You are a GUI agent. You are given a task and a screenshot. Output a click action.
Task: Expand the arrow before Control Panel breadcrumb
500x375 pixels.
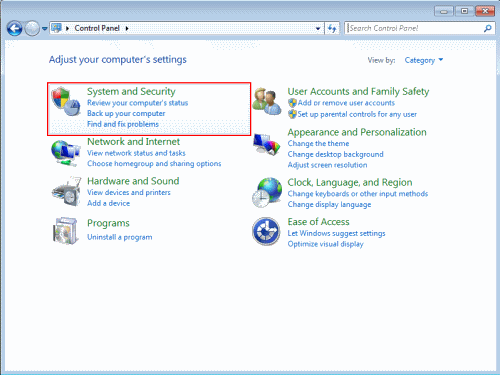68,28
